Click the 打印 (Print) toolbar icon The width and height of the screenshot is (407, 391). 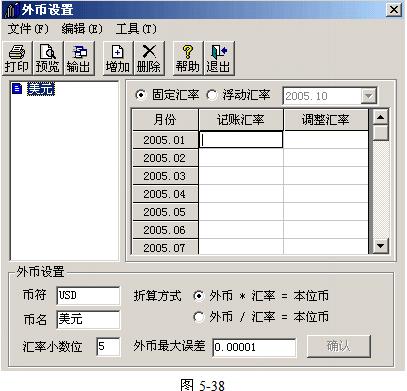(x=17, y=58)
